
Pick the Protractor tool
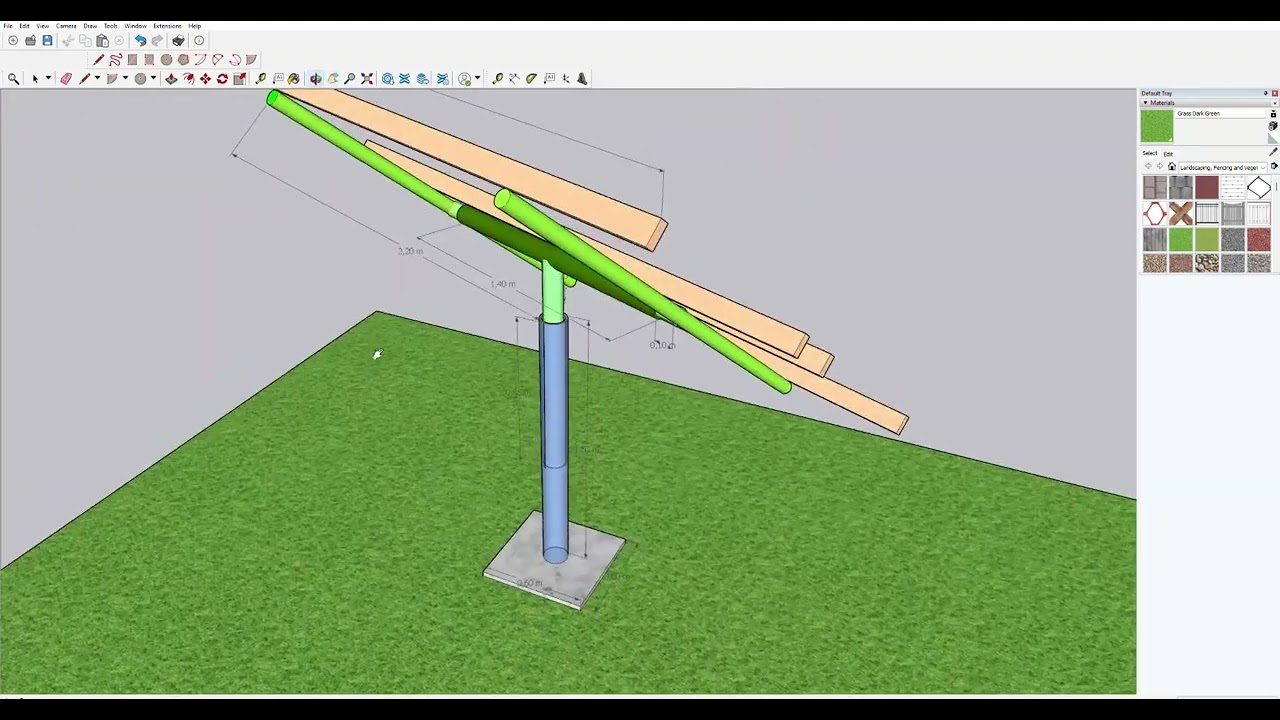531,78
